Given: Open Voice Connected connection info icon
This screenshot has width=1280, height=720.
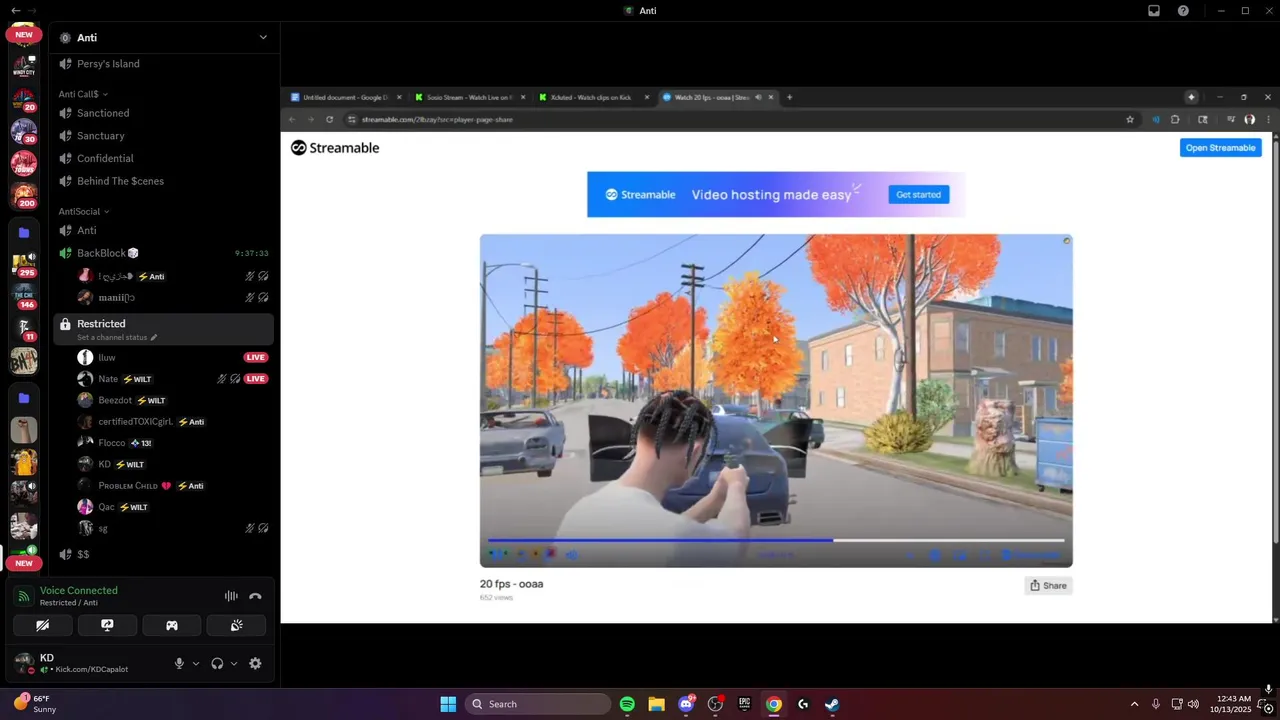Looking at the screenshot, I should point(24,596).
